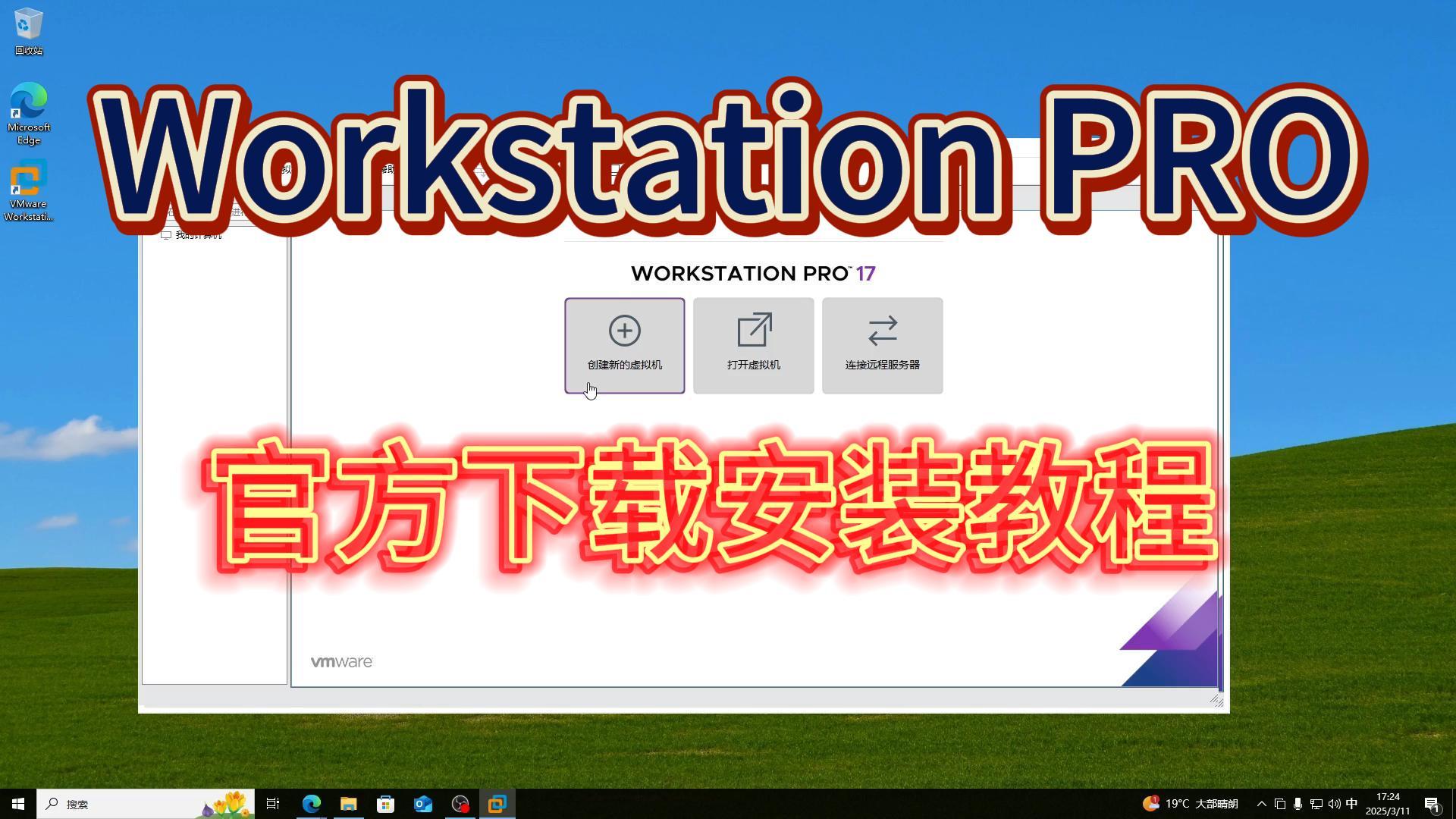1456x819 pixels.
Task: Open Outlook from the taskbar
Action: (422, 804)
